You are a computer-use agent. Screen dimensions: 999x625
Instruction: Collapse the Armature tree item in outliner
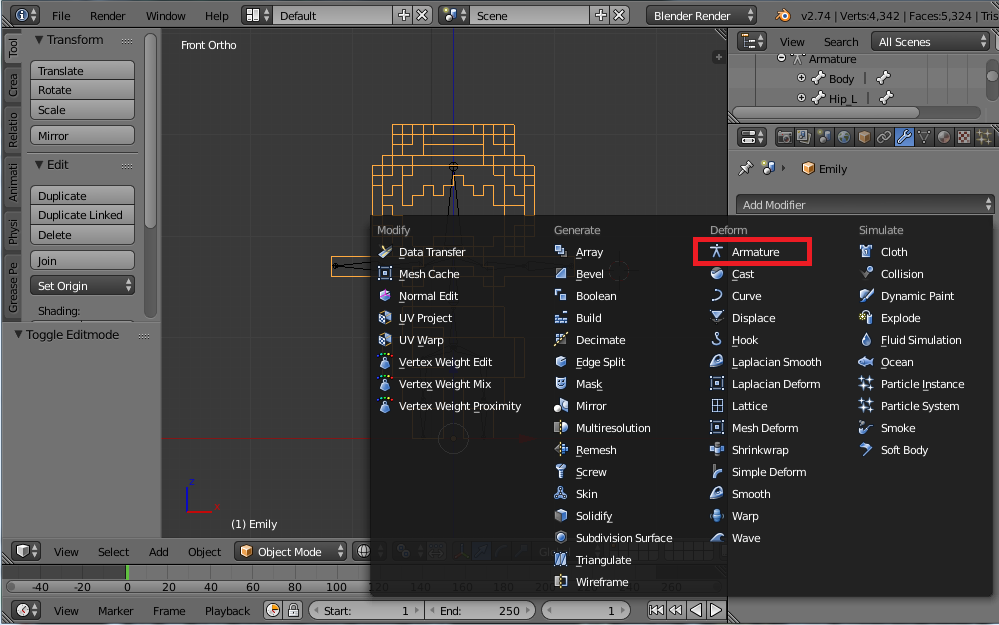pos(781,58)
